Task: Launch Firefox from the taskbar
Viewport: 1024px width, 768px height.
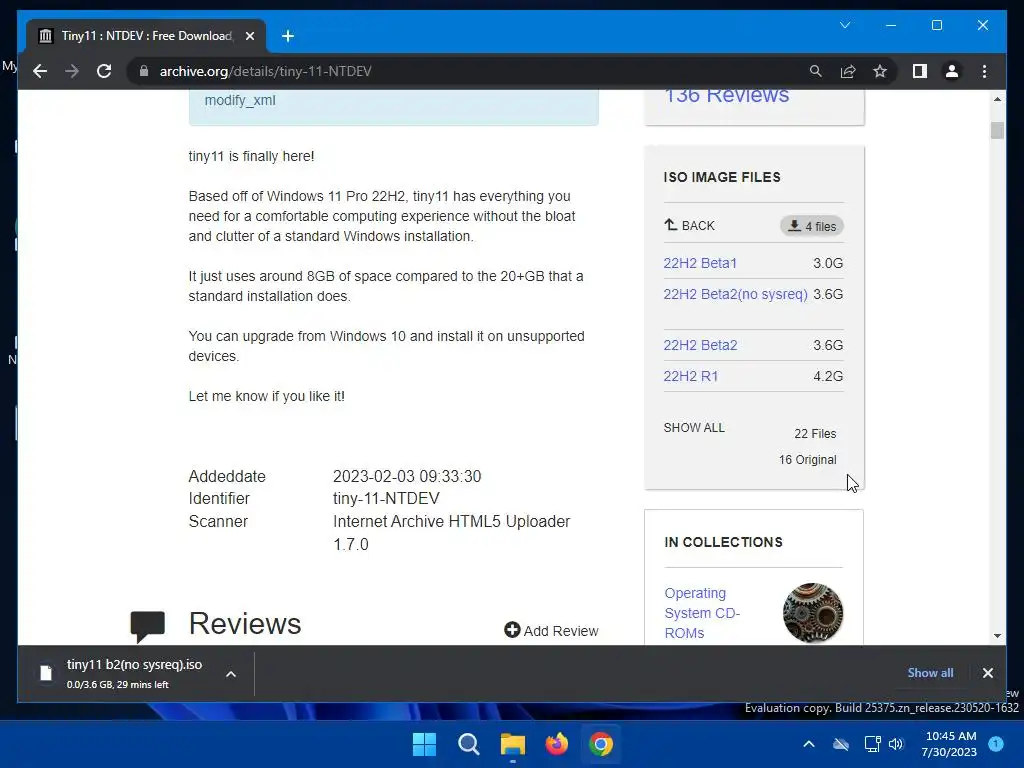Action: coord(556,744)
